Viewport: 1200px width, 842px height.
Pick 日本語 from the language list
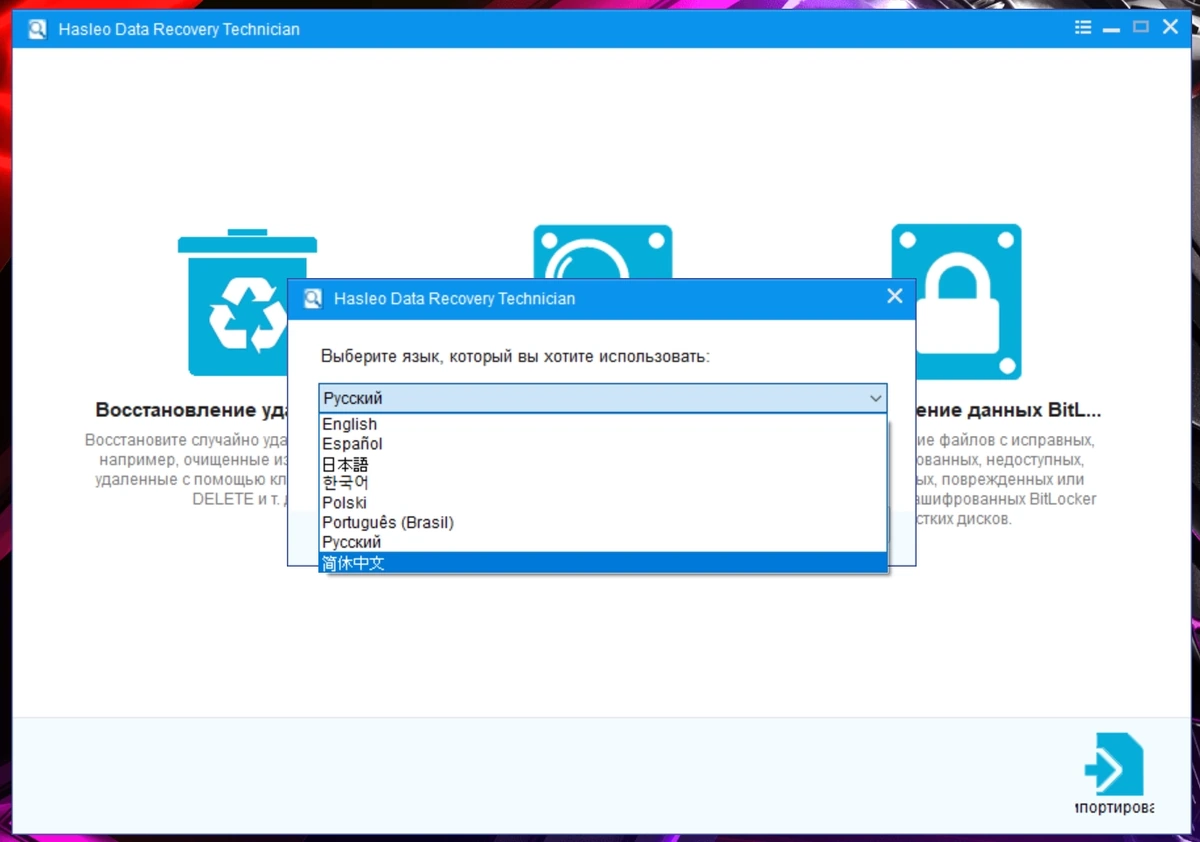point(603,464)
